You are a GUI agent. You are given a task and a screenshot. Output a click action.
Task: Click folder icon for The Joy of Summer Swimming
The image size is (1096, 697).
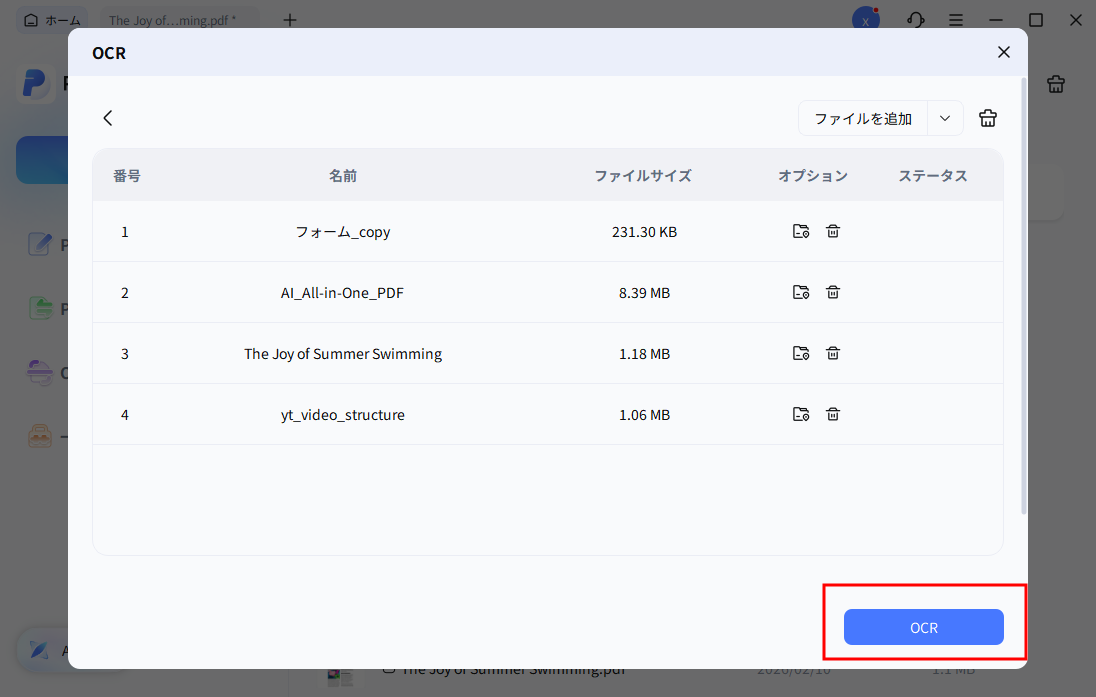[800, 354]
